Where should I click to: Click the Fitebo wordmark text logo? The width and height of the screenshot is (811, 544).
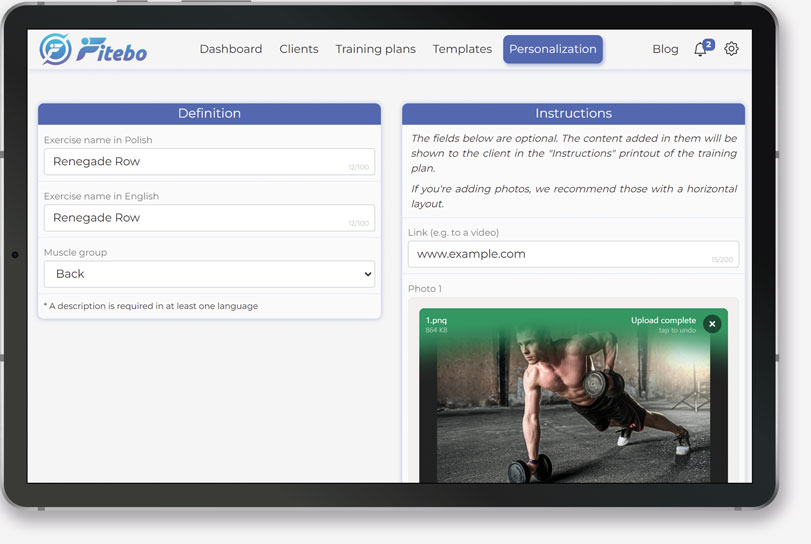(x=112, y=49)
